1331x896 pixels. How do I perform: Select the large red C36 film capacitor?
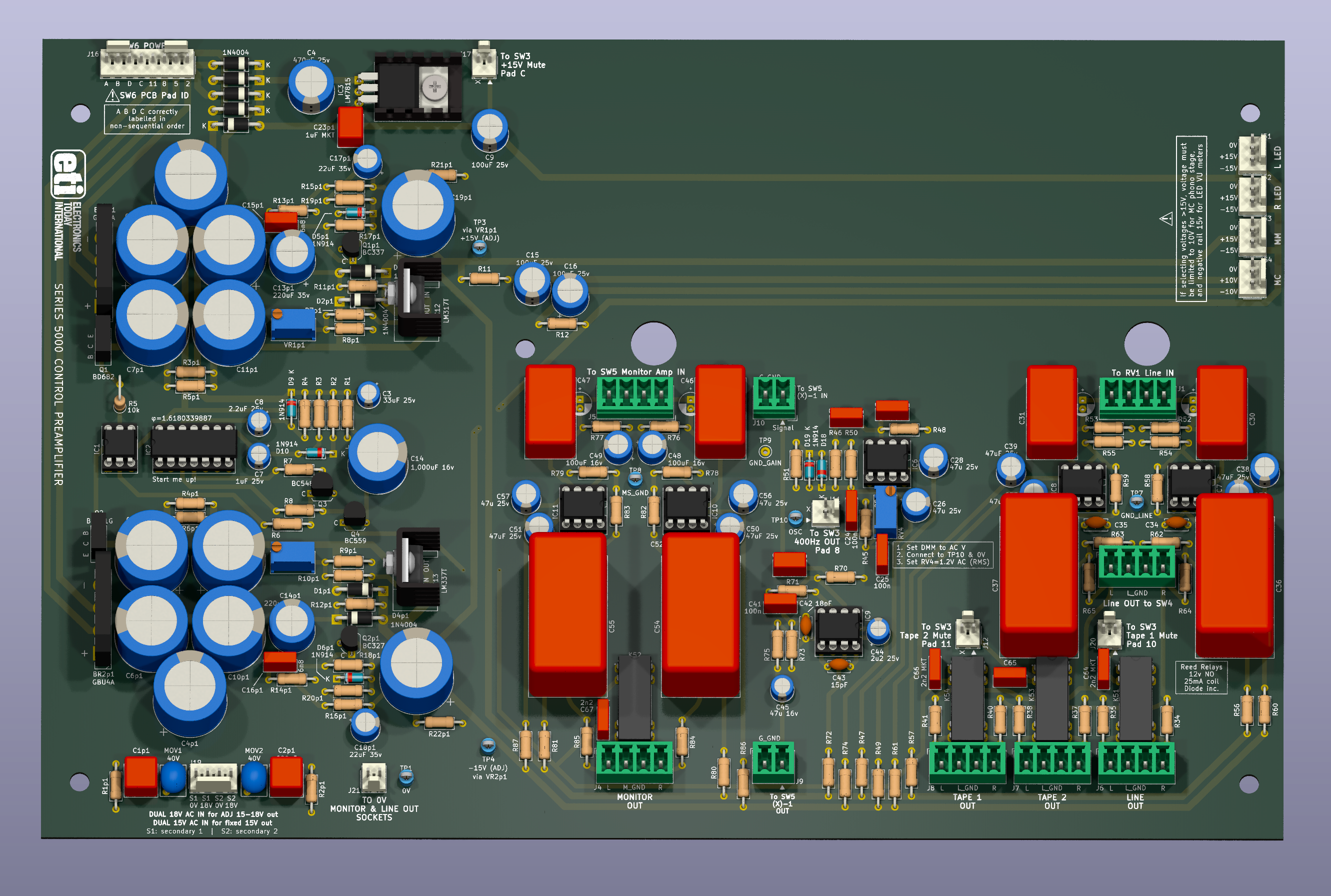[x=1234, y=575]
